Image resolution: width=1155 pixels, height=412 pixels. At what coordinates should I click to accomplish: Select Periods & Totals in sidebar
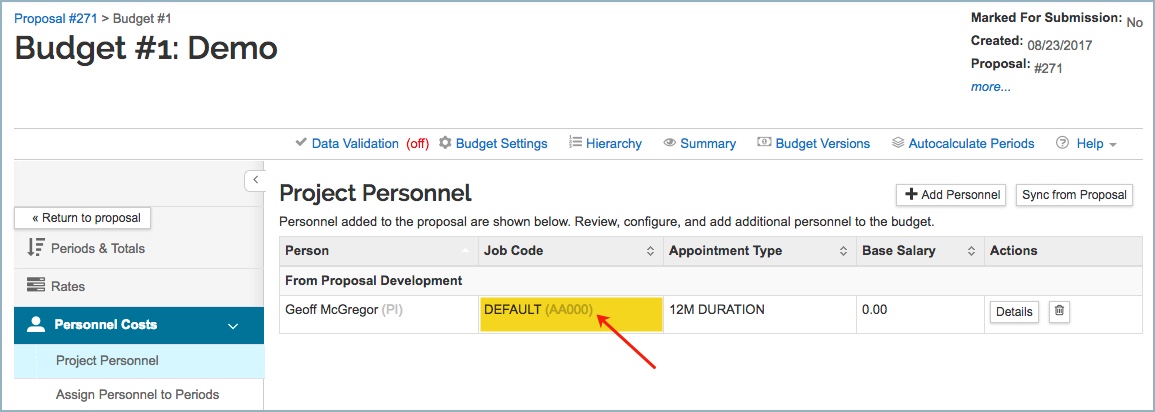[x=98, y=248]
